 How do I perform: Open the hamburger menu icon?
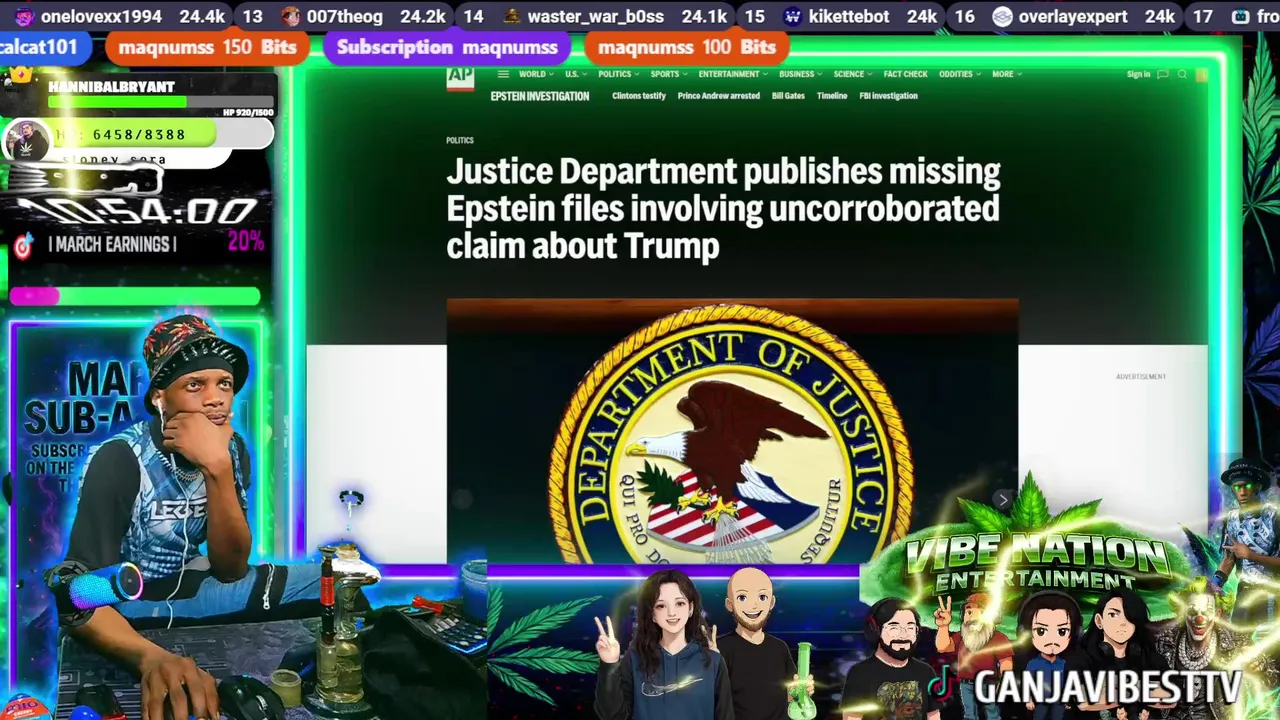(503, 74)
